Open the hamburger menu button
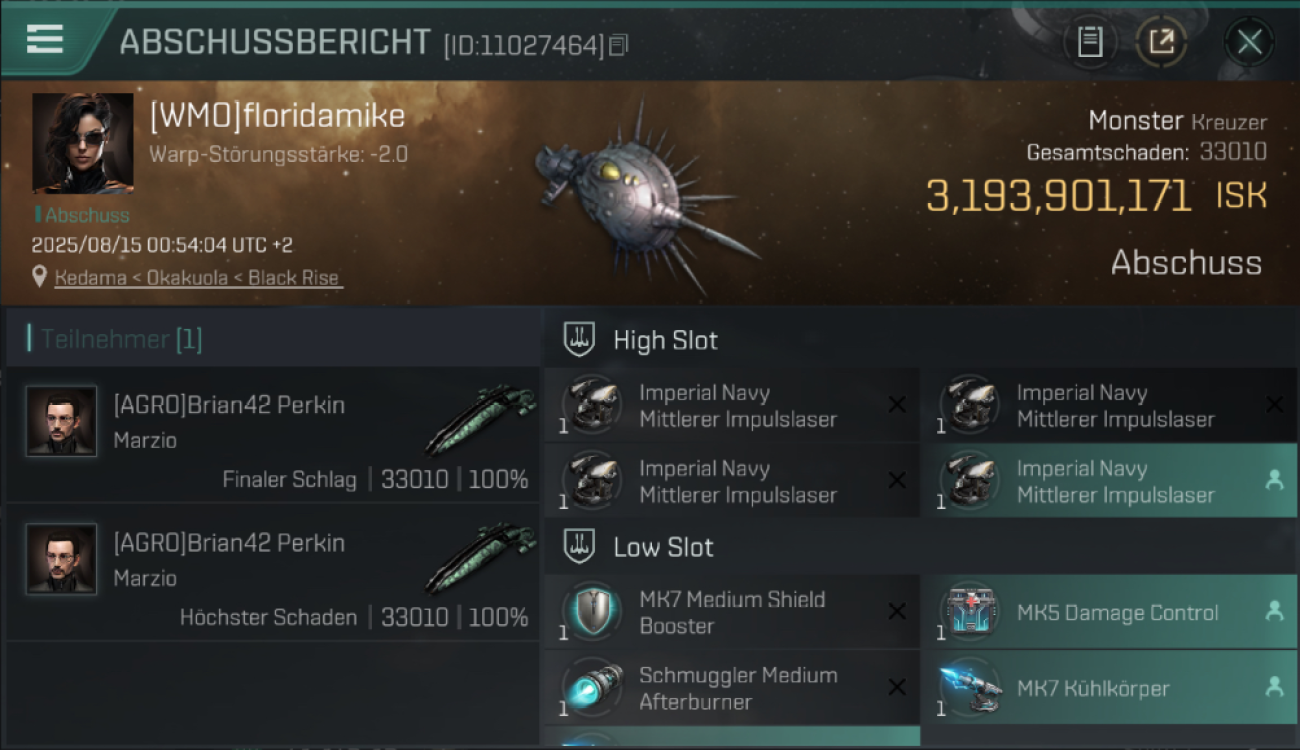 click(x=44, y=40)
